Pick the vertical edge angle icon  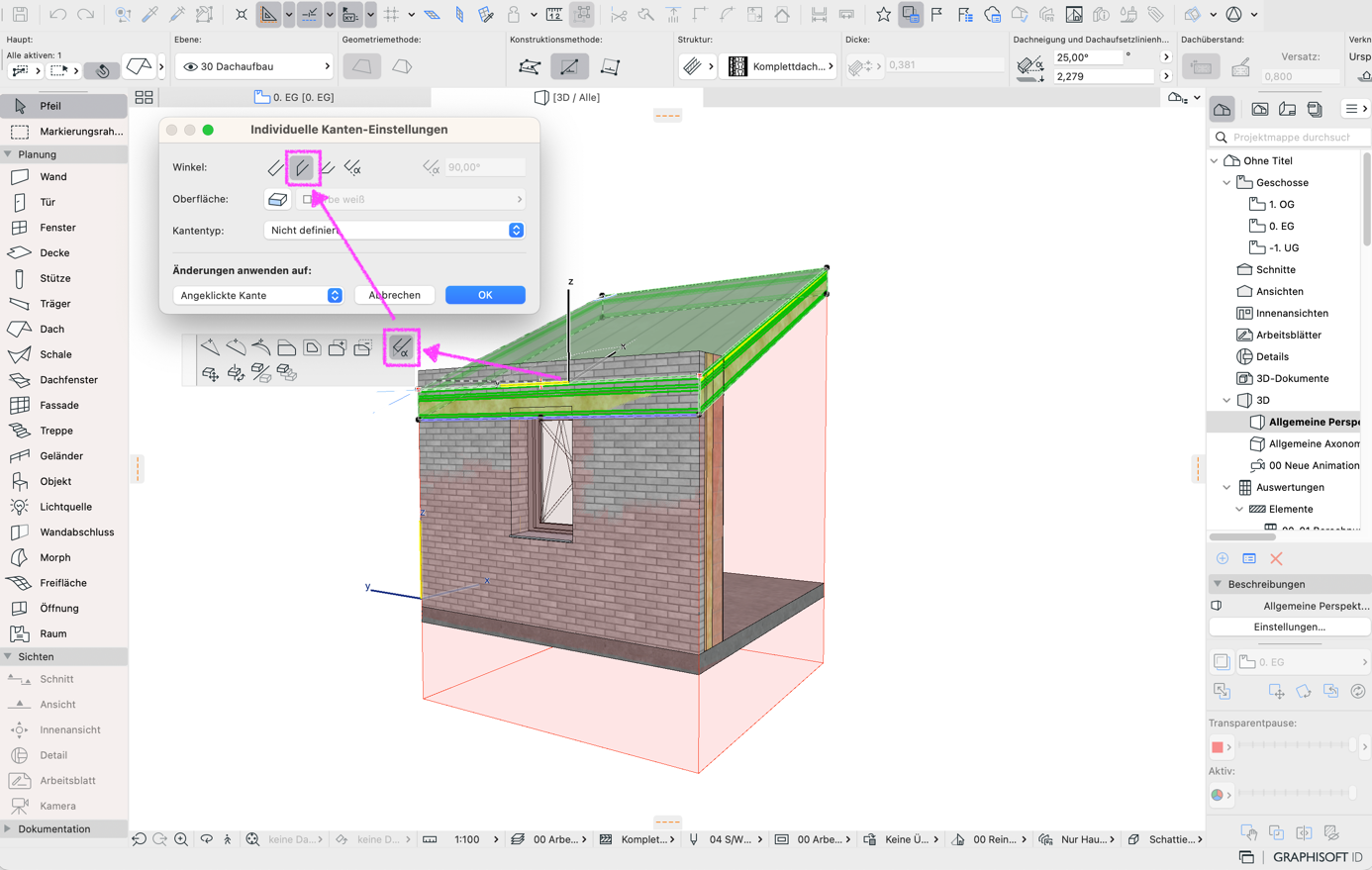(302, 167)
